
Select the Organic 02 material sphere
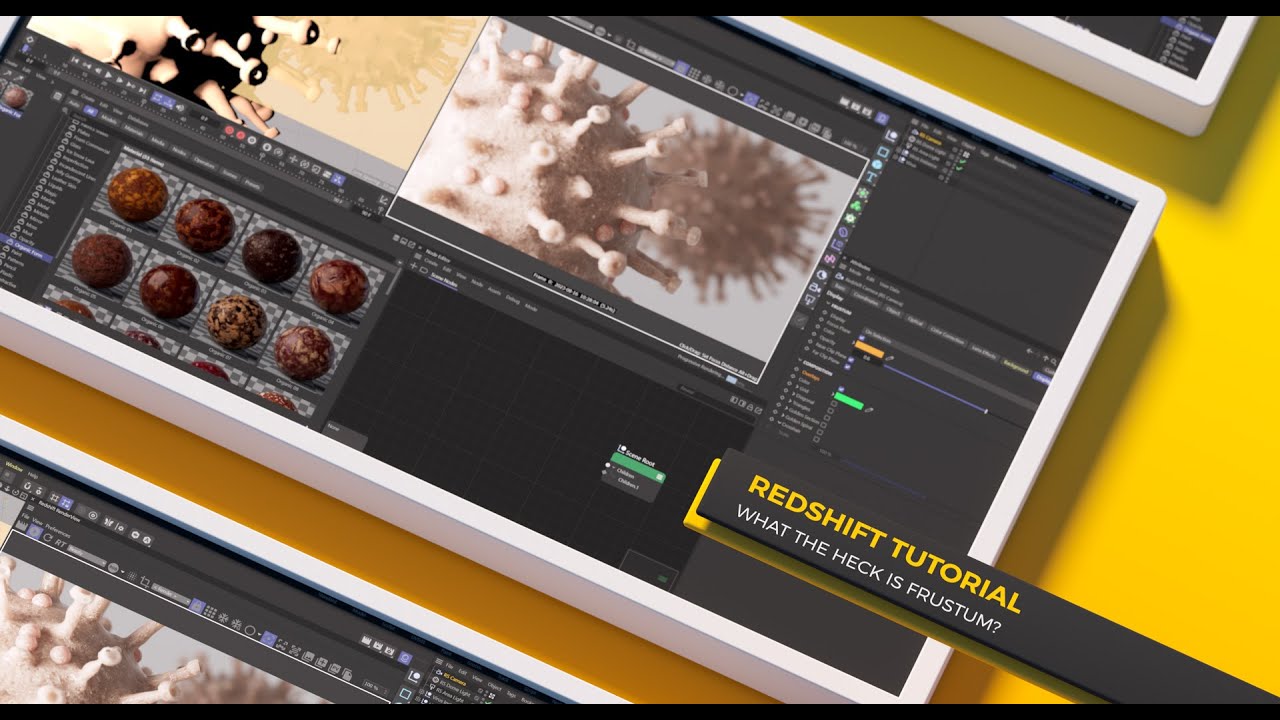click(x=204, y=225)
